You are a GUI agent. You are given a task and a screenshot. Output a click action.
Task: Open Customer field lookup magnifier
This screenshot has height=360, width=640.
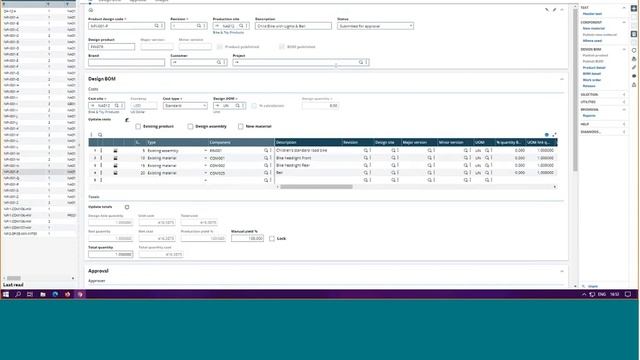click(x=219, y=62)
